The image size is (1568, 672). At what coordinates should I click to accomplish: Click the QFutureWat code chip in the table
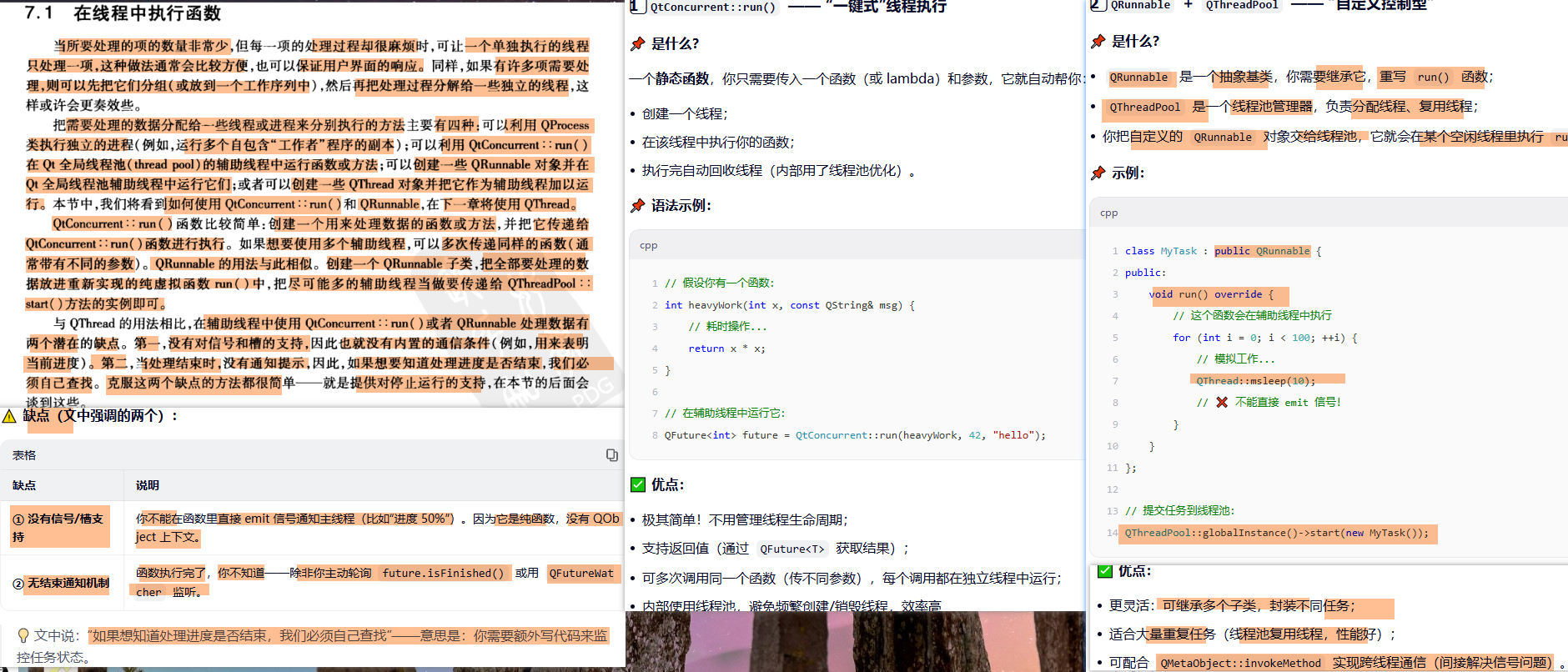click(x=581, y=574)
